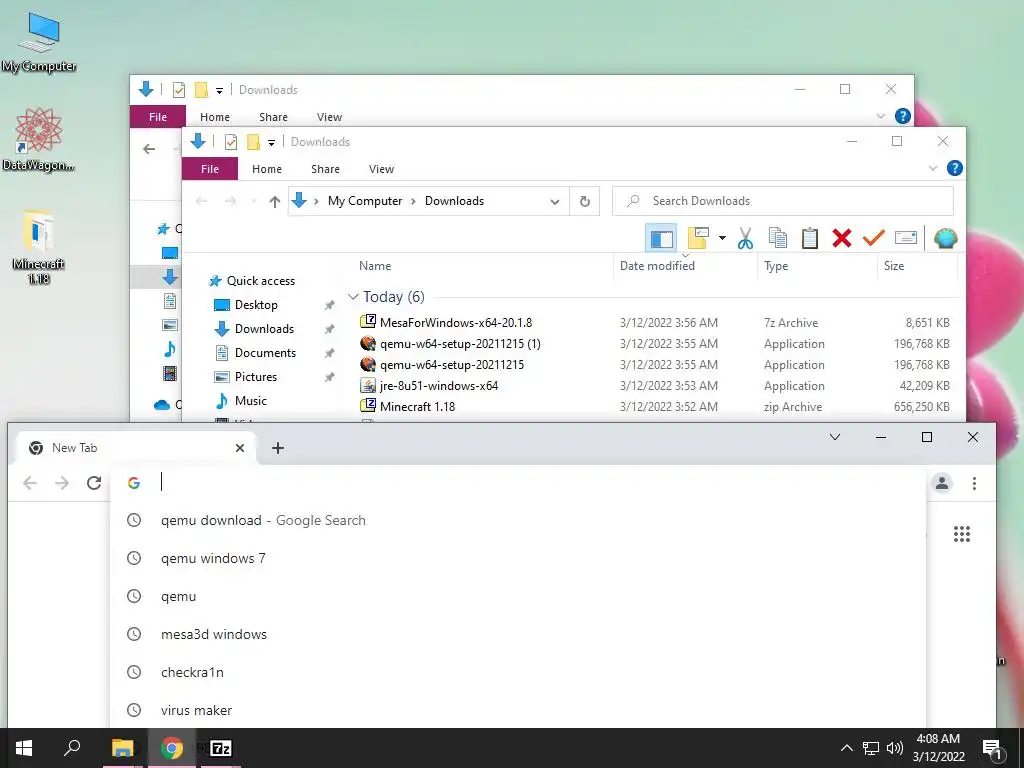The height and width of the screenshot is (768, 1024).
Task: Choose the 'mesa3d windows' suggestion
Action: click(519, 634)
